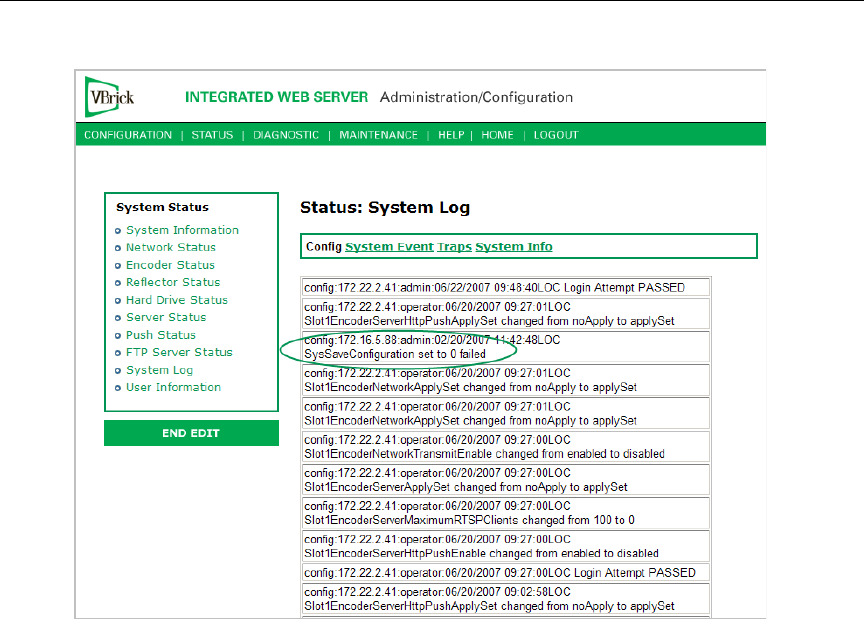Open User Information in the sidebar
Viewport: 864px width, 619px height.
coord(174,387)
